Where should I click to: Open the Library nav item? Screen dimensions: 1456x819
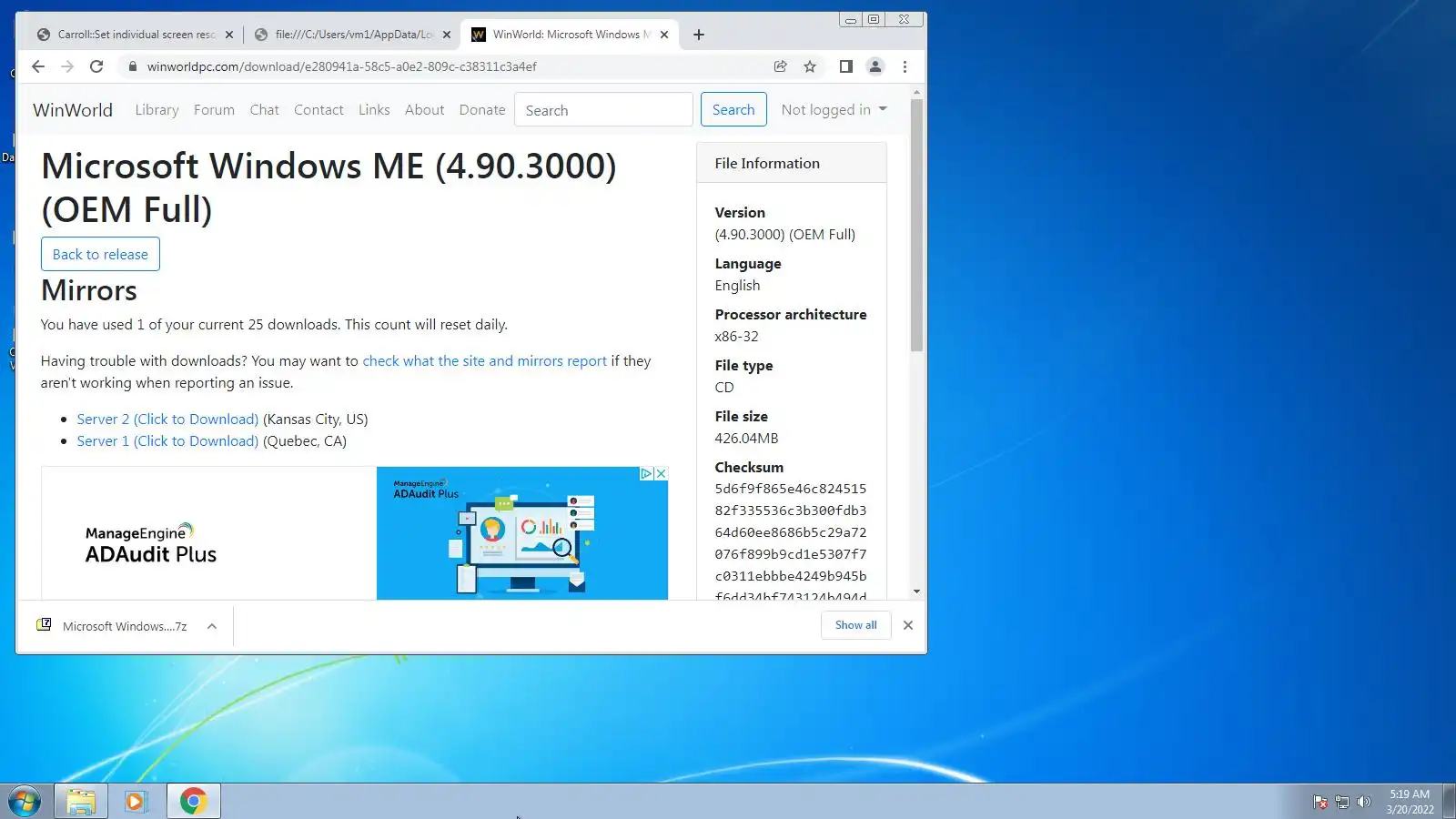tap(157, 110)
